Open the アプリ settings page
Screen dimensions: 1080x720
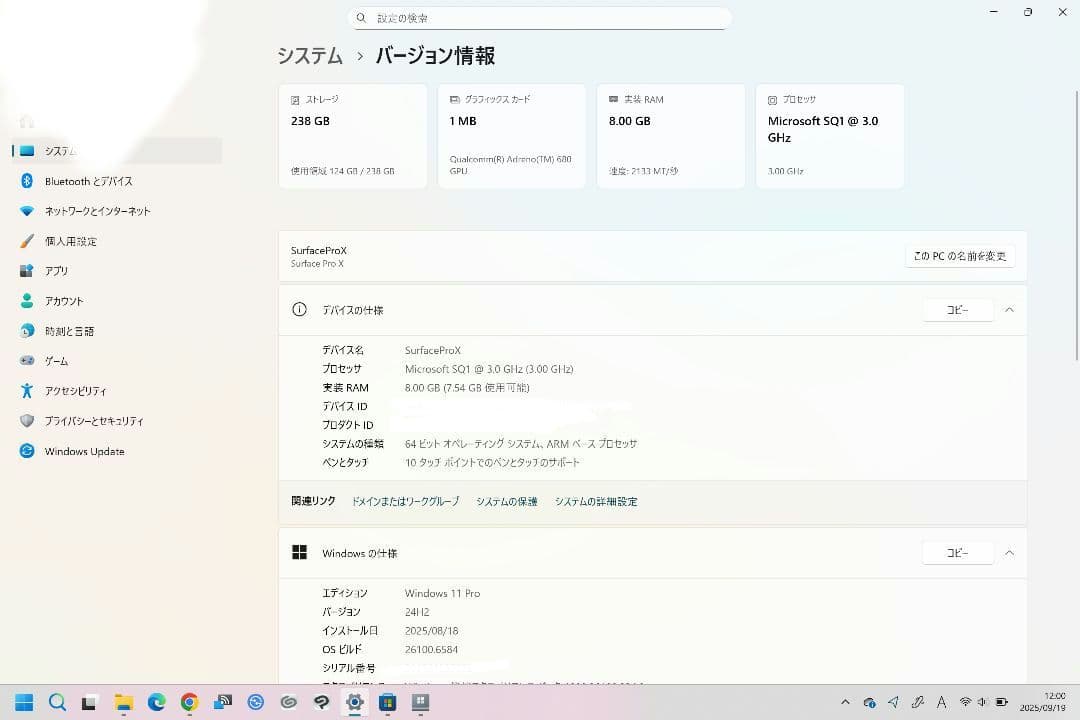click(55, 271)
